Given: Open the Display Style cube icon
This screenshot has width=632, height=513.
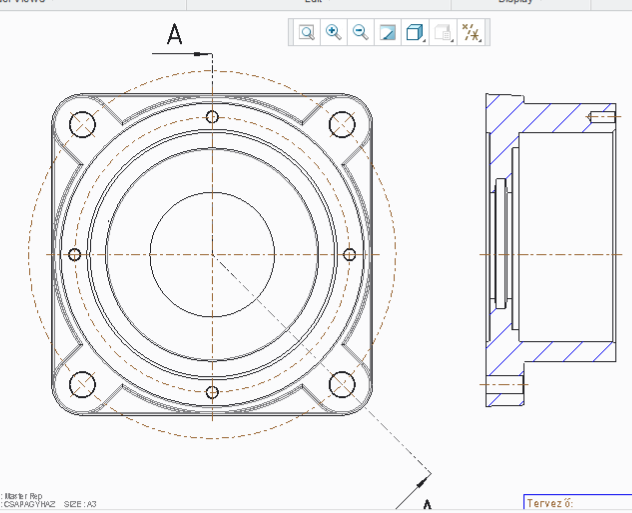Looking at the screenshot, I should pyautogui.click(x=415, y=32).
